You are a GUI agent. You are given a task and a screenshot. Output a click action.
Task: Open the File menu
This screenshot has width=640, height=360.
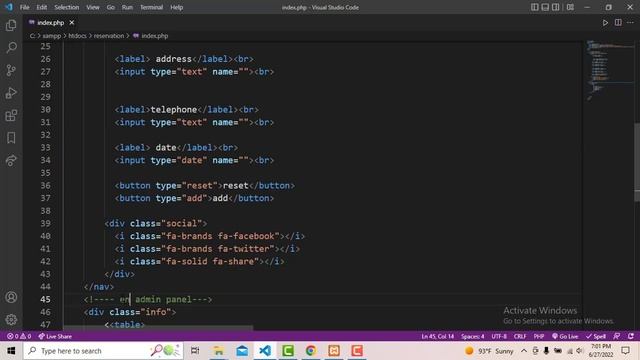24,7
